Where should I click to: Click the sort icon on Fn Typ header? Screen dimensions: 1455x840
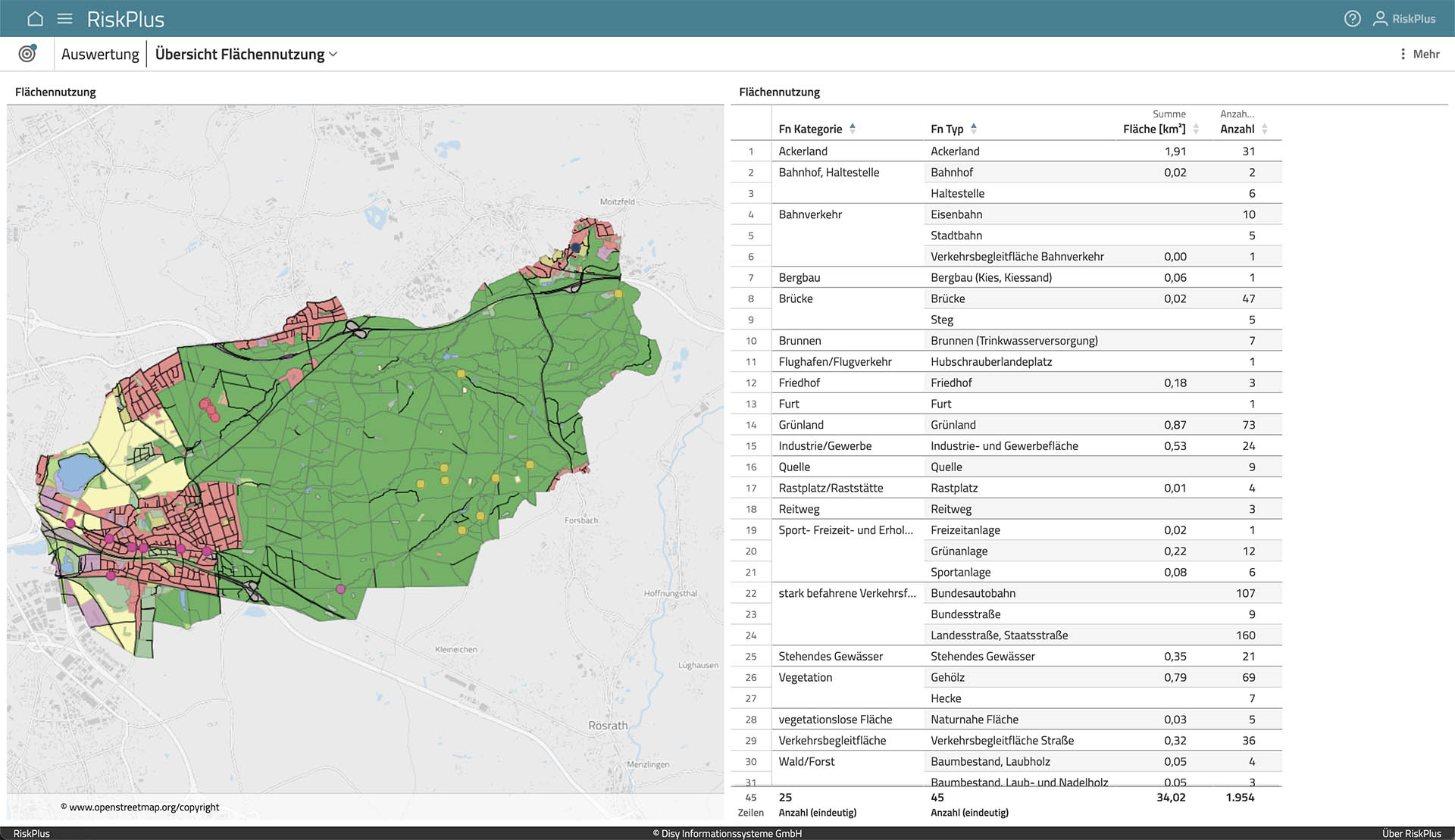pyautogui.click(x=975, y=128)
